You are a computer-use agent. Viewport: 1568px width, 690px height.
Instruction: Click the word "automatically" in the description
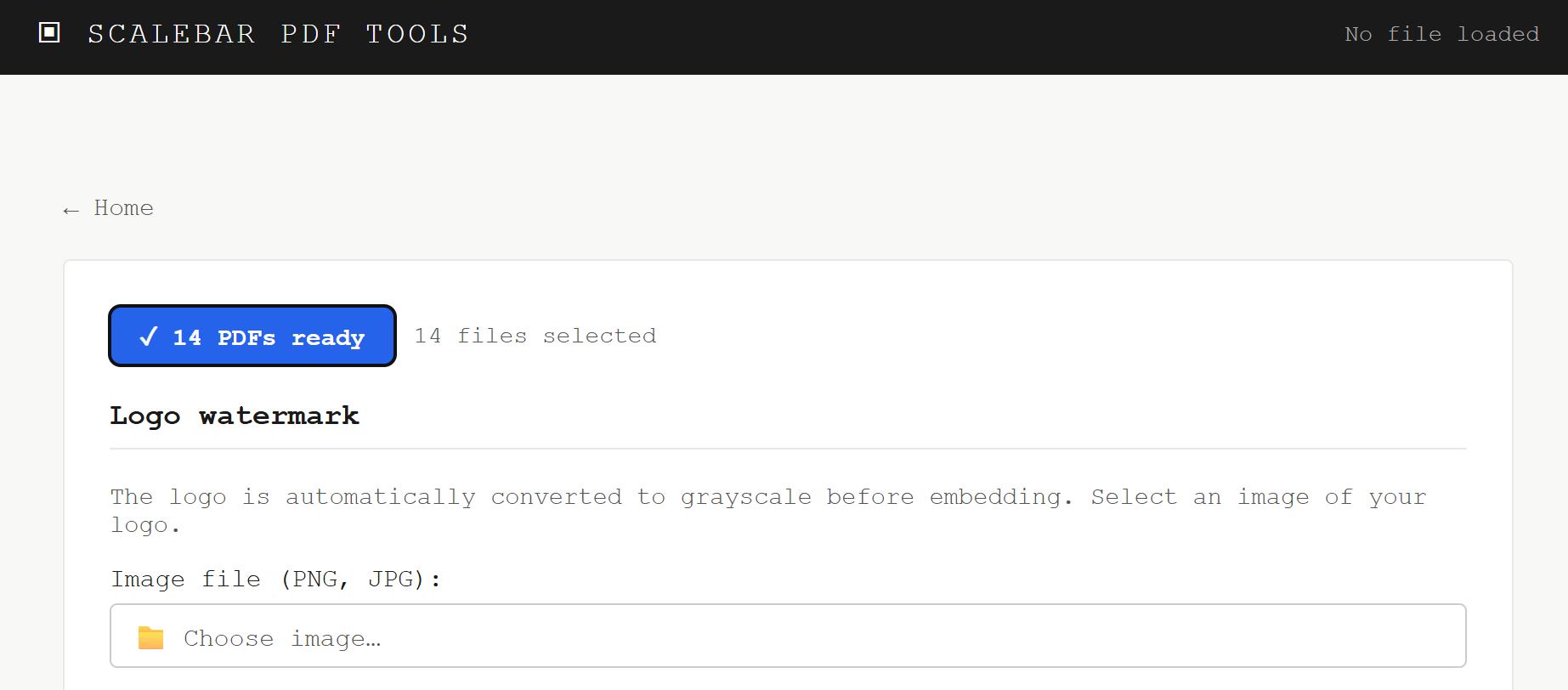[380, 496]
